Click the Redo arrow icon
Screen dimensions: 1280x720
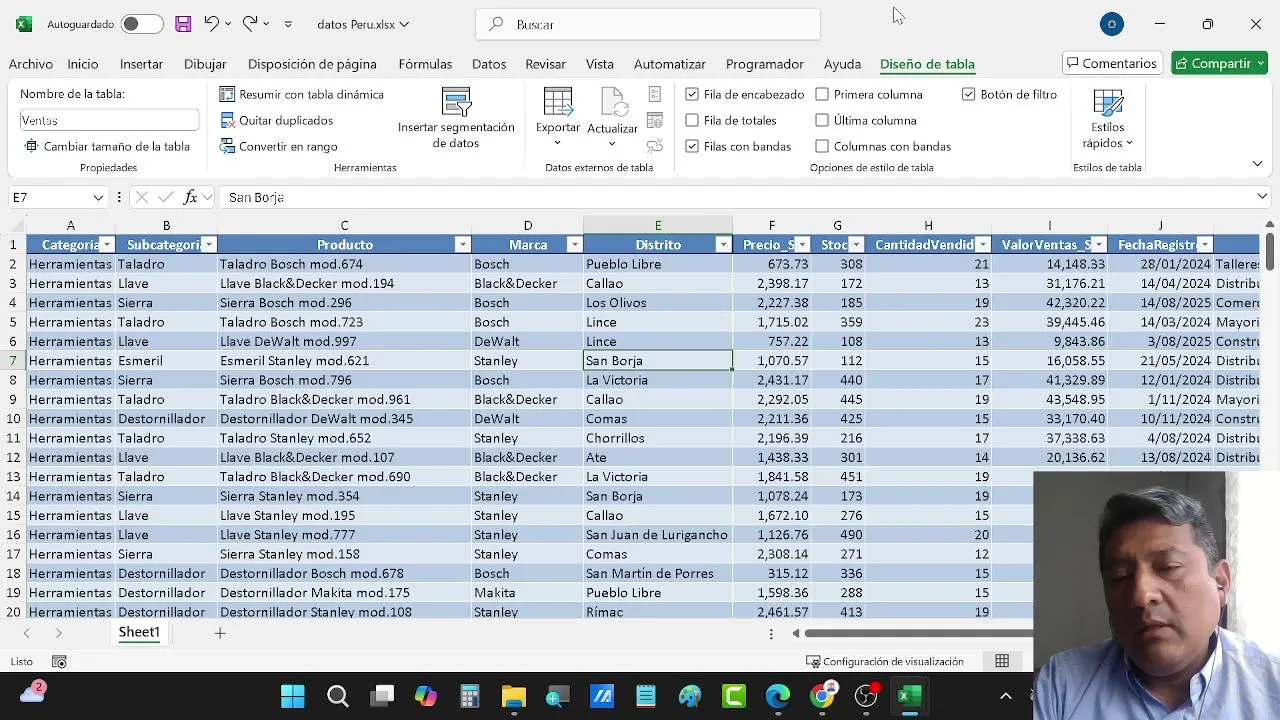pyautogui.click(x=250, y=23)
